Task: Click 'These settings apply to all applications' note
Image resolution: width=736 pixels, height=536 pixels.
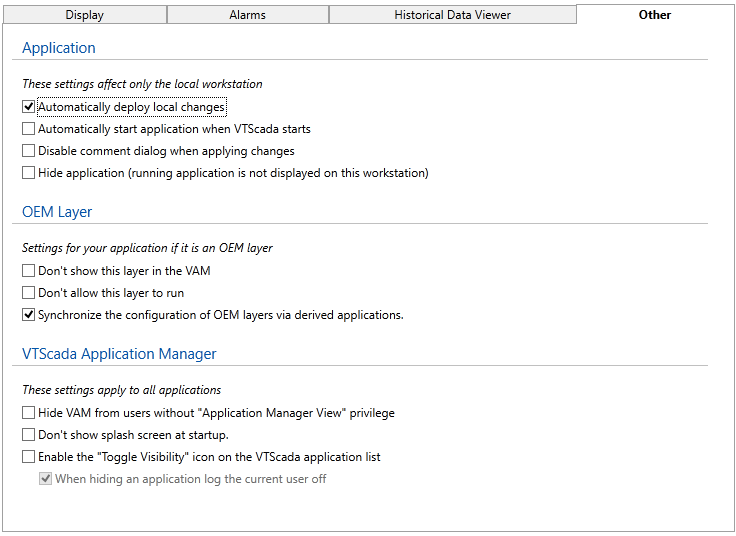Action: [122, 390]
